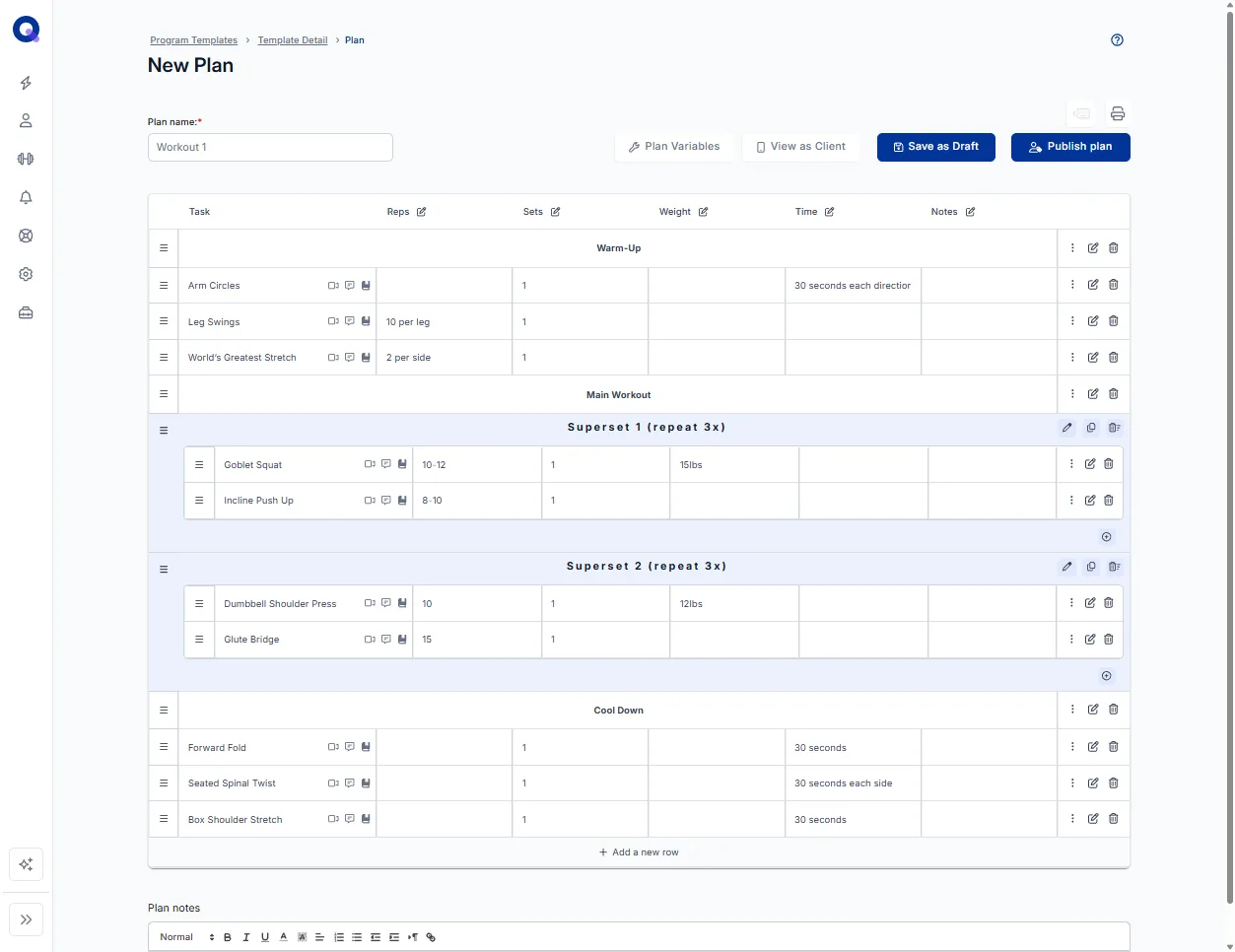The height and width of the screenshot is (952, 1235).
Task: Click View as Client button
Action: coord(801,147)
